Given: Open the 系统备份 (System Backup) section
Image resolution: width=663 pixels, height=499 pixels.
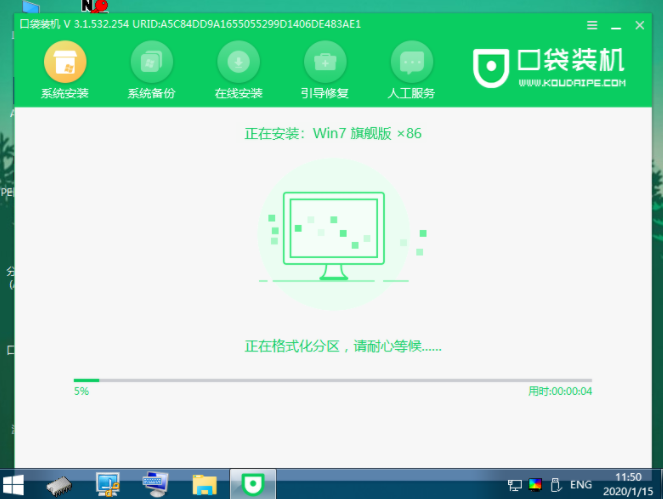Looking at the screenshot, I should pyautogui.click(x=151, y=64).
